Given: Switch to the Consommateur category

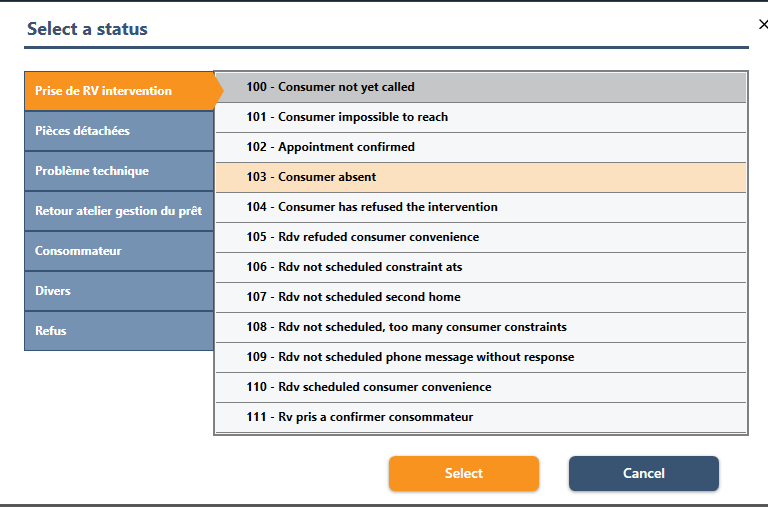Looking at the screenshot, I should [x=118, y=251].
